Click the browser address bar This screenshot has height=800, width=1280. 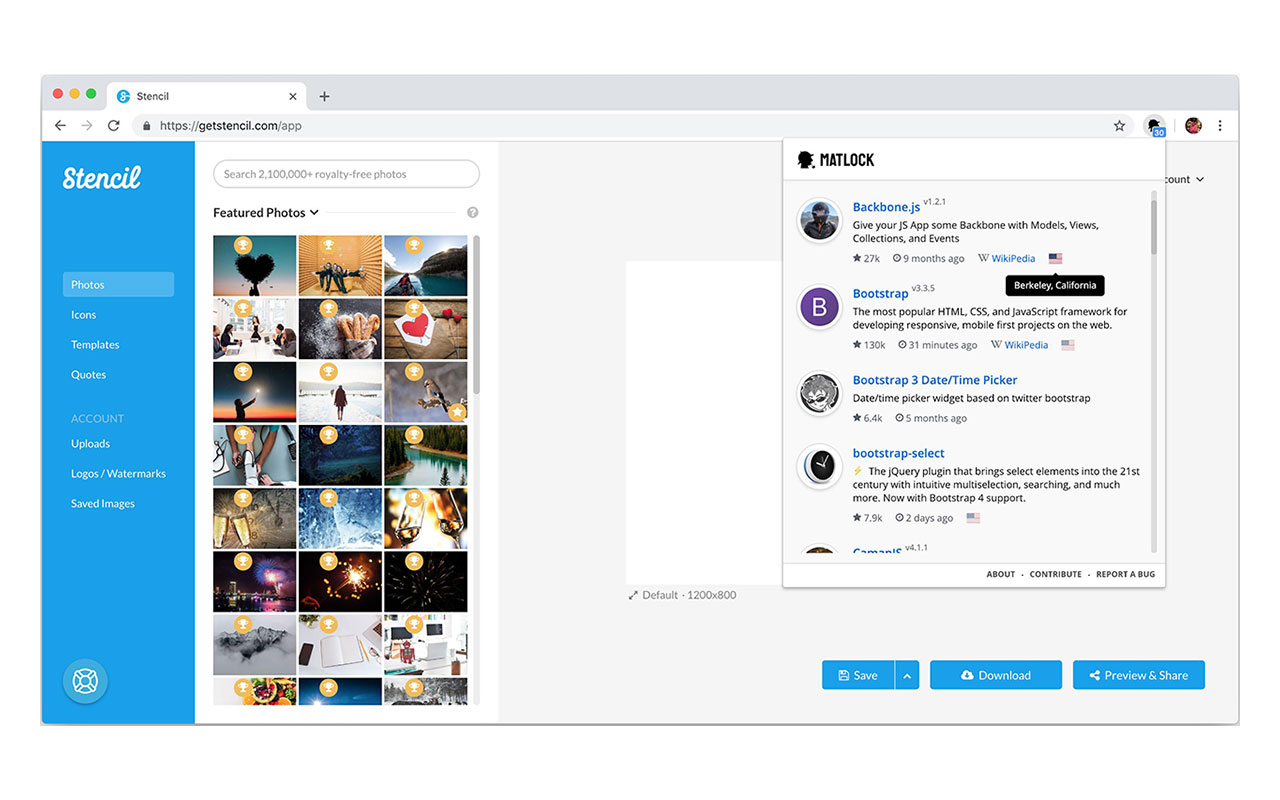631,126
